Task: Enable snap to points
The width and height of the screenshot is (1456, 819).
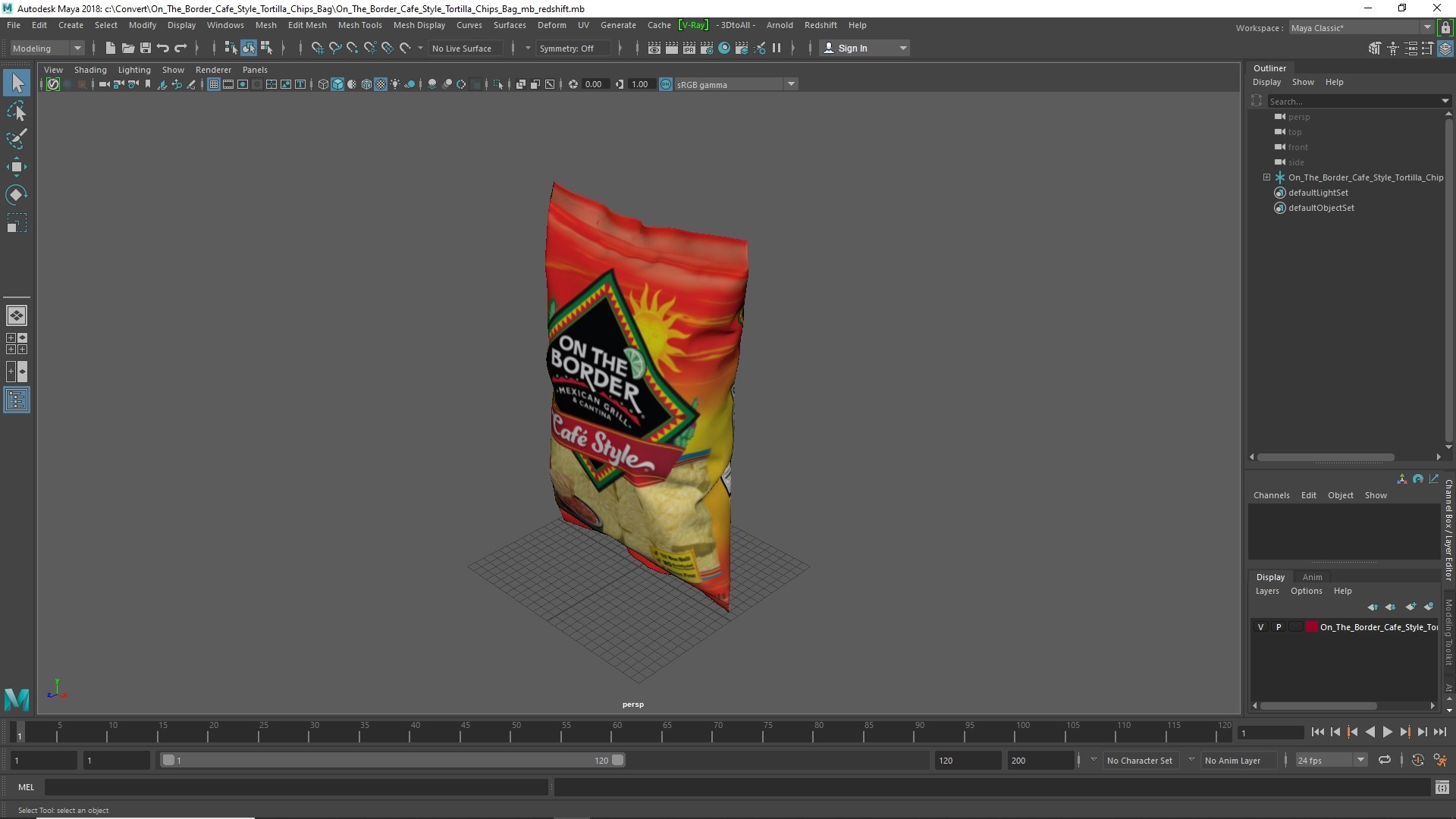Action: click(x=352, y=48)
